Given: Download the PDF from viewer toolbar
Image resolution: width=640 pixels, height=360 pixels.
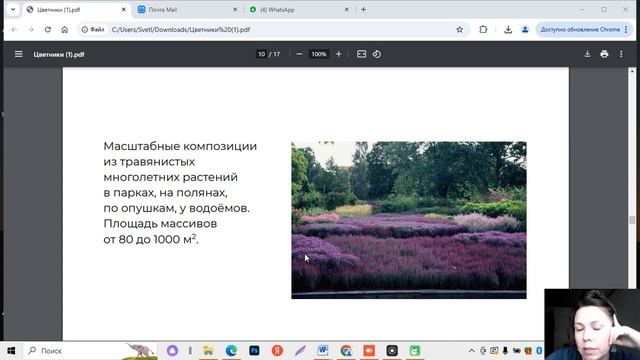Looking at the screenshot, I should (x=587, y=54).
